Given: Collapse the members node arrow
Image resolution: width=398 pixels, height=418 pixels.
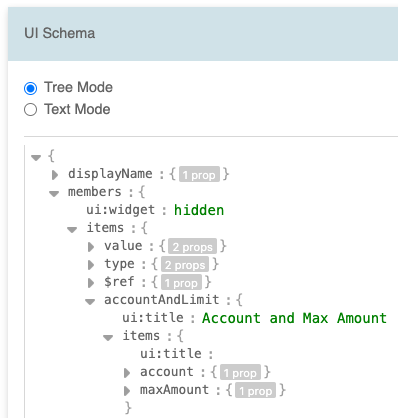Looking at the screenshot, I should (x=54, y=193).
